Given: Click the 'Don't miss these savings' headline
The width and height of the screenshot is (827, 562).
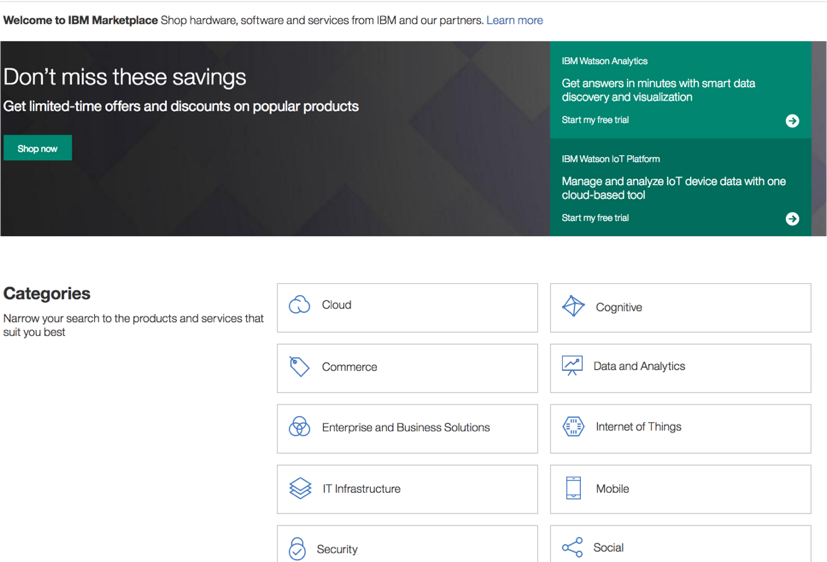Looking at the screenshot, I should (x=124, y=77).
